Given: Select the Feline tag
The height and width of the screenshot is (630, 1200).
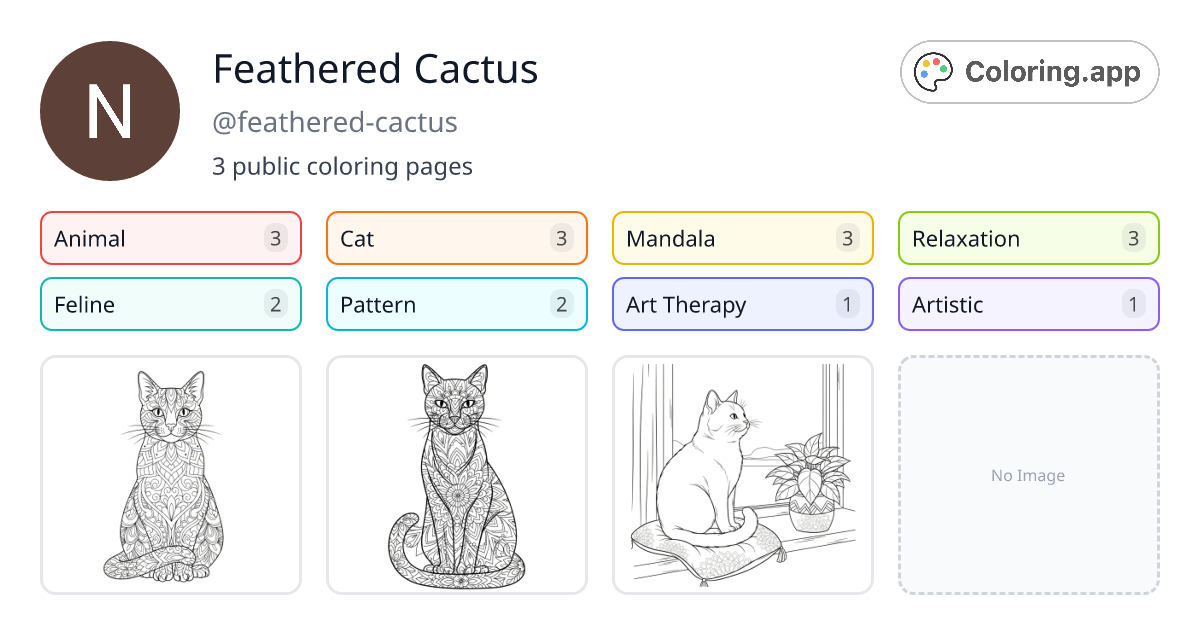Looking at the screenshot, I should pyautogui.click(x=171, y=304).
